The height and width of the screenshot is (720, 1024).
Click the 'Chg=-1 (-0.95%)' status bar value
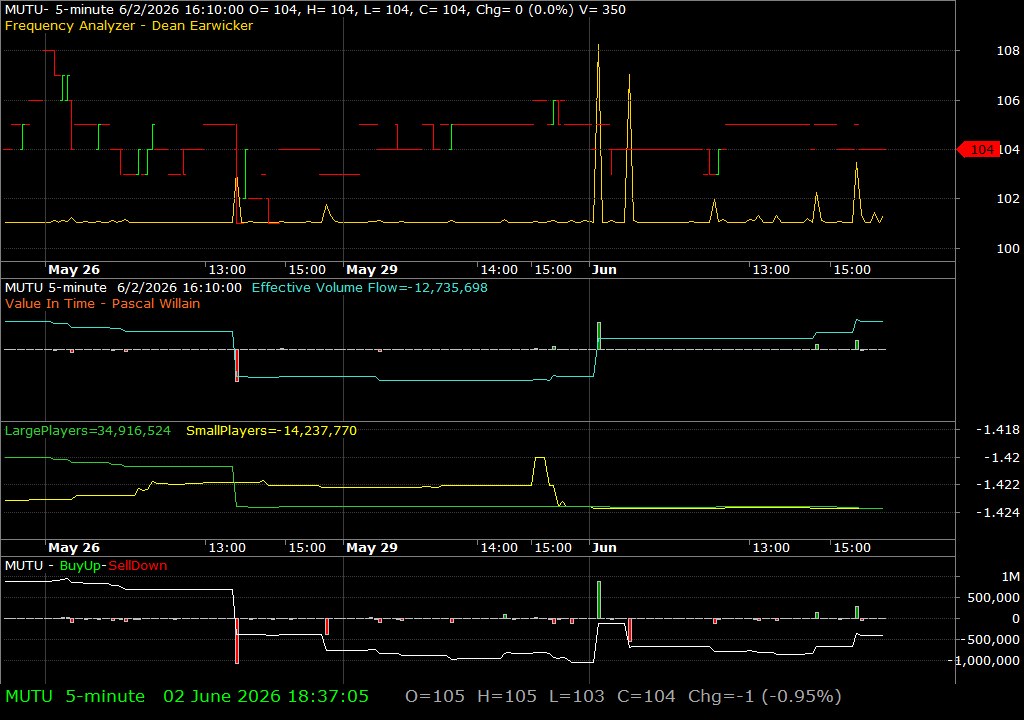[765, 696]
